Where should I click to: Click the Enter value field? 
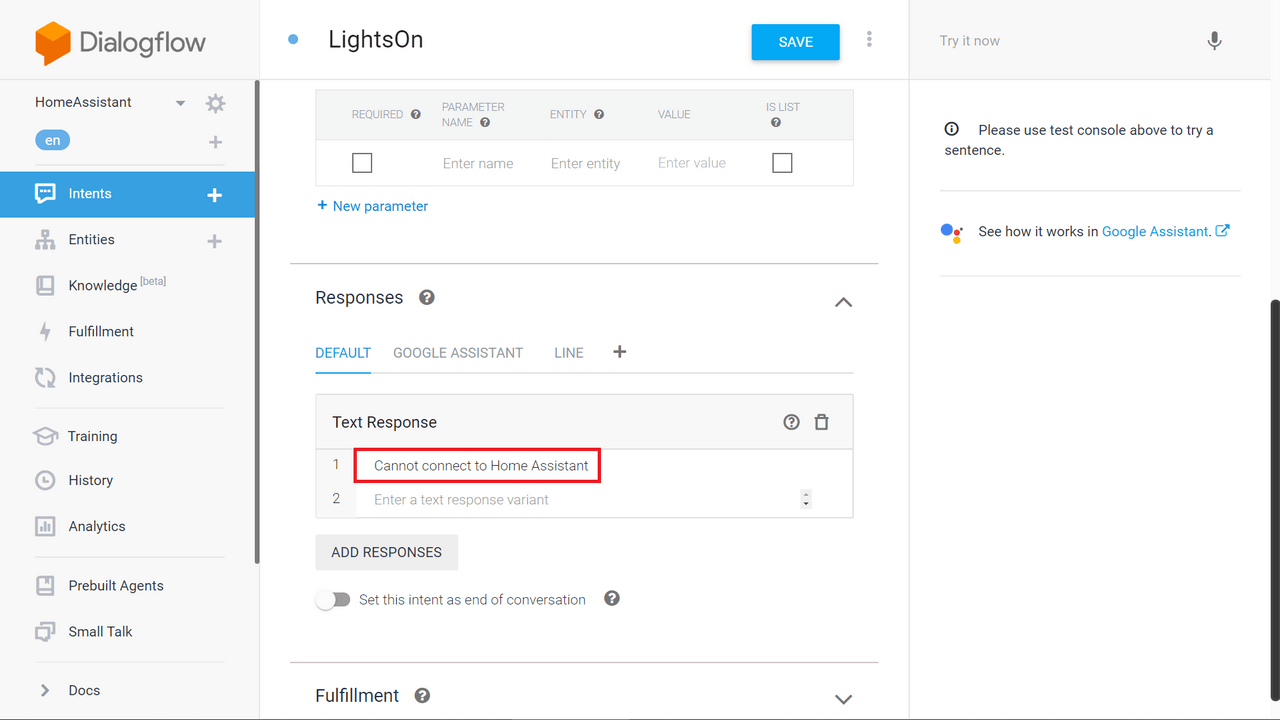(692, 163)
